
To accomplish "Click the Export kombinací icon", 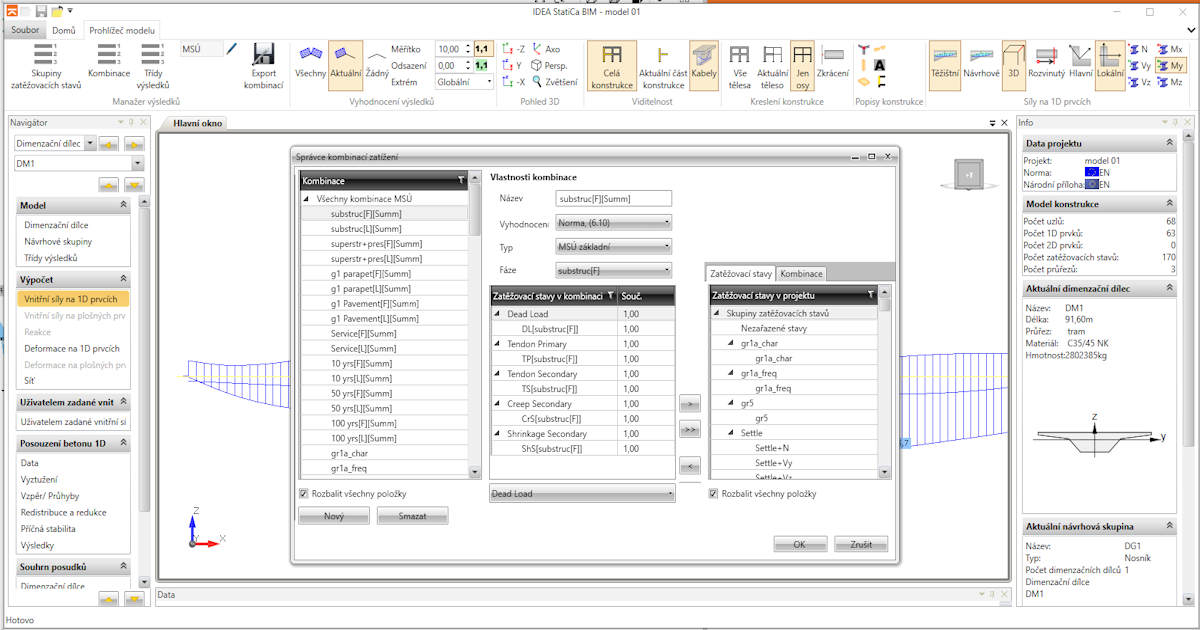I will tap(262, 62).
